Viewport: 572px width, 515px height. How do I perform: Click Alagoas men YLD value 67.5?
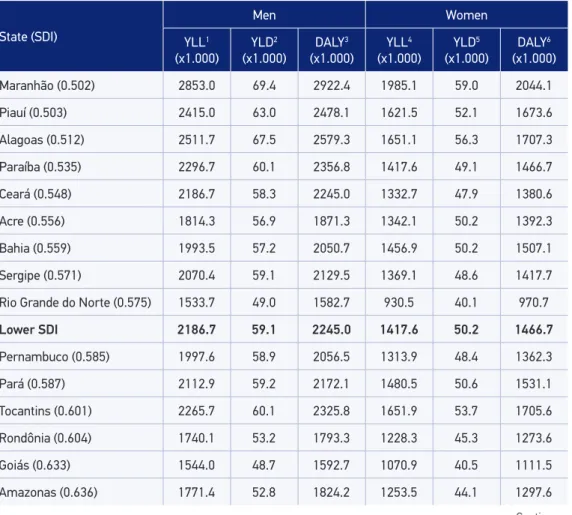point(264,140)
